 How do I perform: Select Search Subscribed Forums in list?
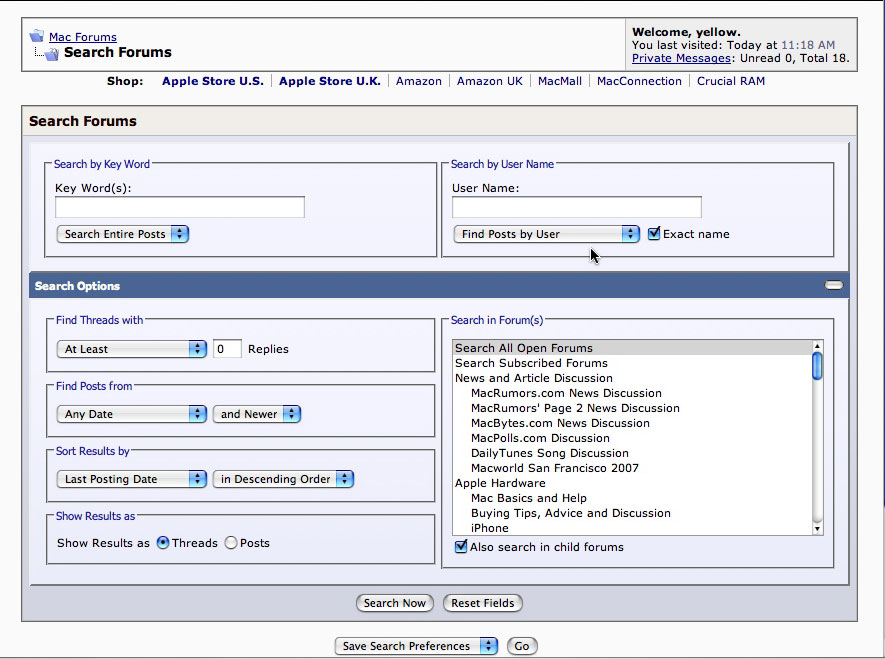(632, 363)
